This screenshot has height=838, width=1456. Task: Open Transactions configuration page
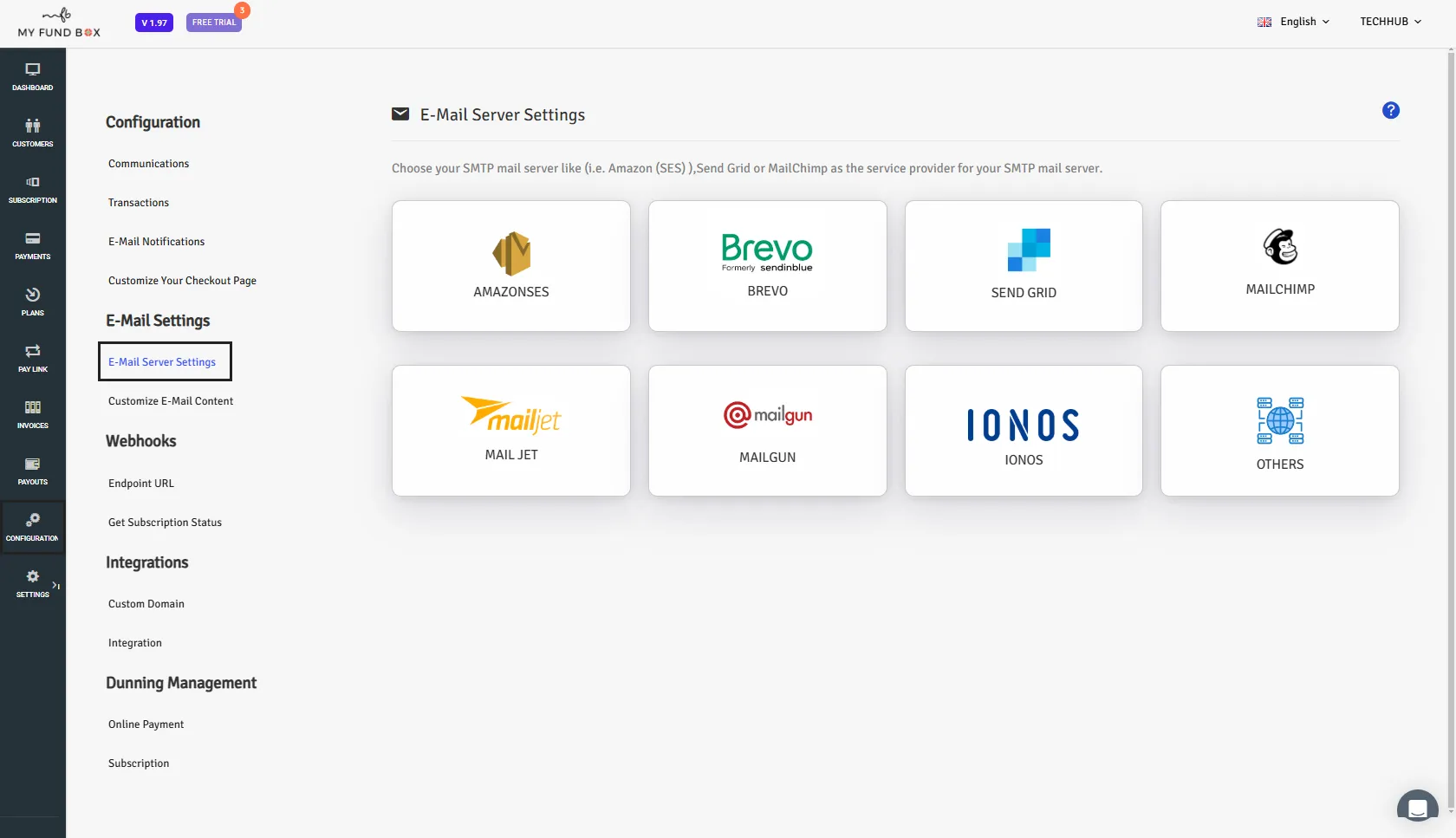(x=139, y=203)
